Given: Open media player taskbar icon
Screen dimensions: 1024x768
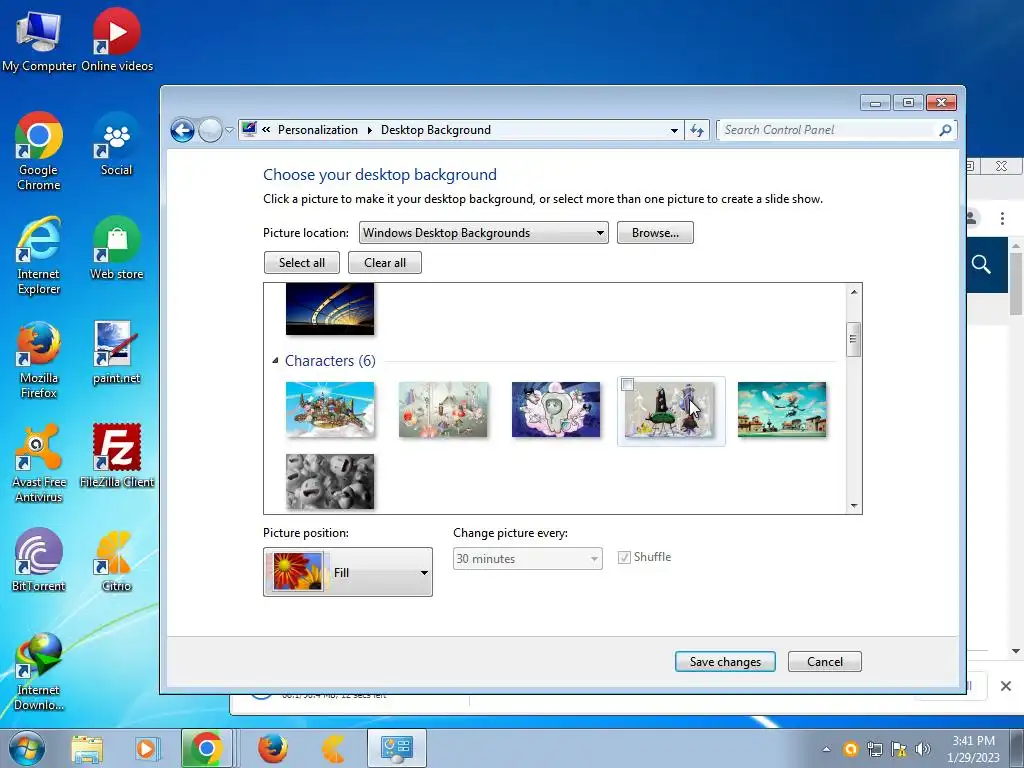Looking at the screenshot, I should point(146,748).
